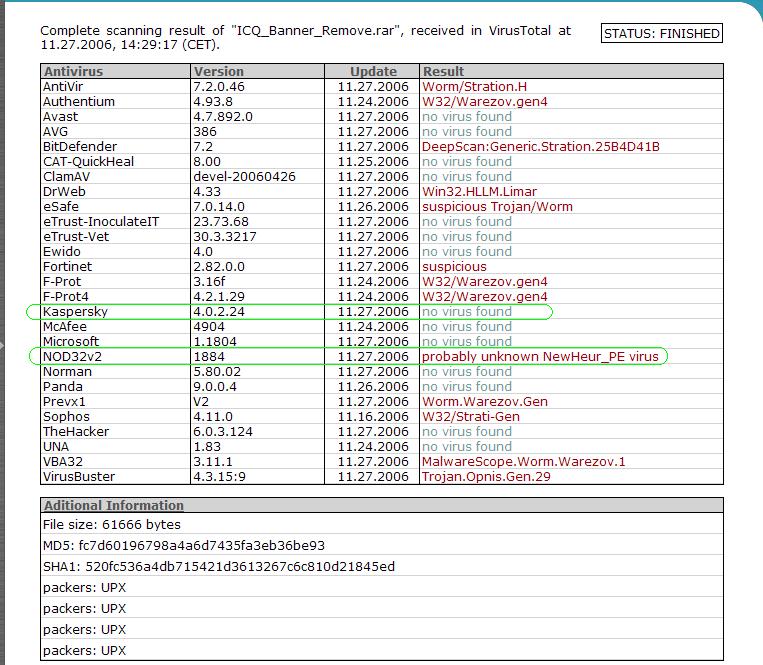Click Panda version 9.0.0.4

click(215, 387)
